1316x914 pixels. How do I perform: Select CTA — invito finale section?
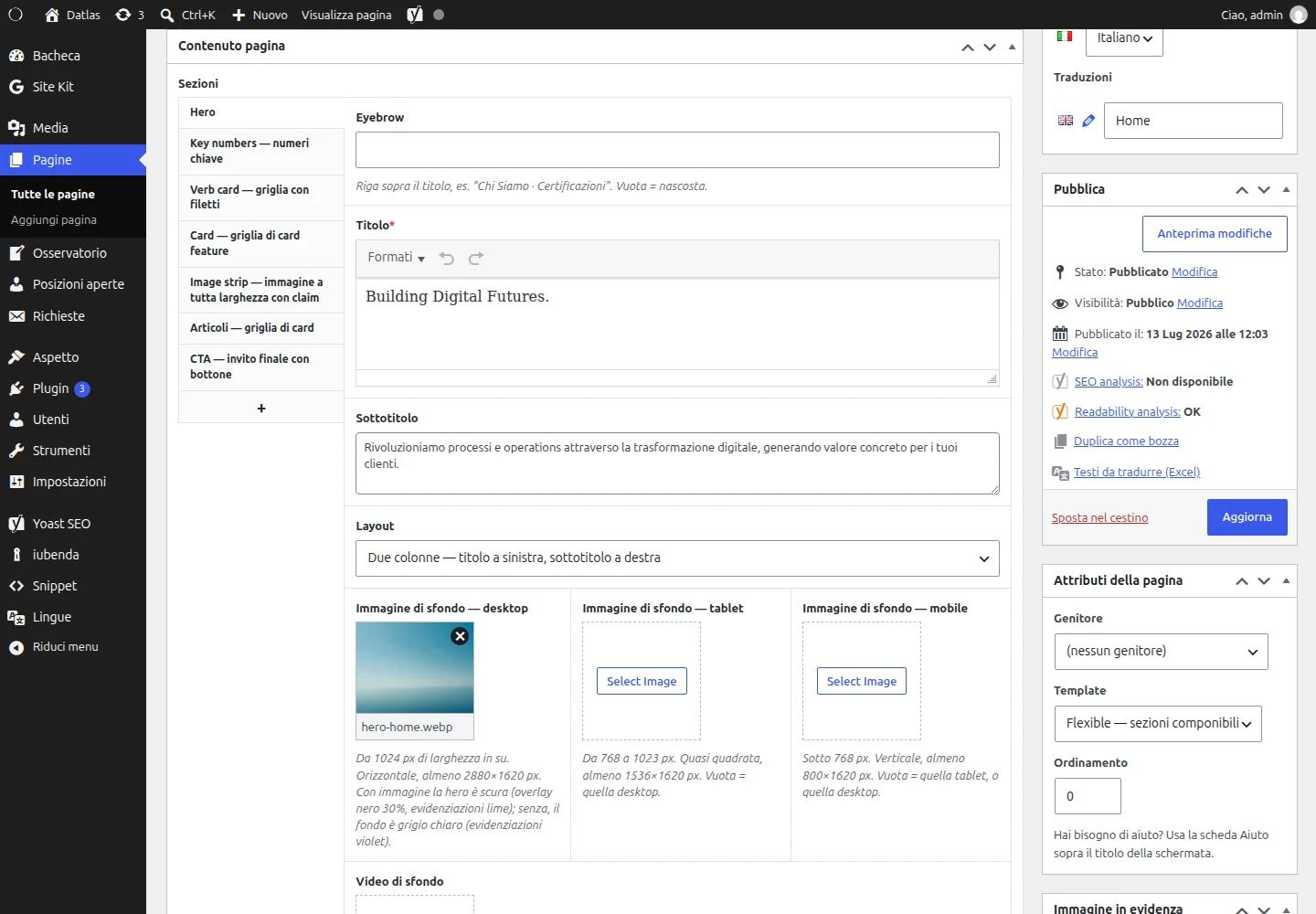click(x=261, y=367)
